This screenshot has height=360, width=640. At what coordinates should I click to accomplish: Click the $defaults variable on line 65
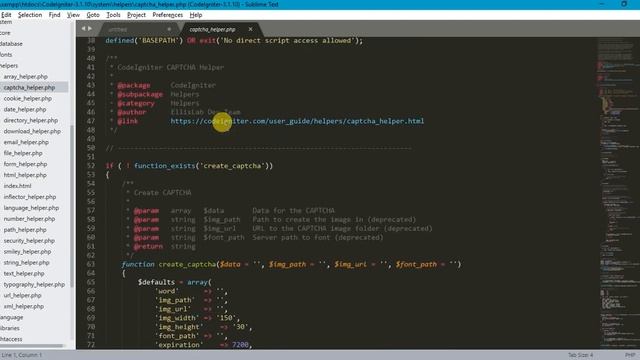click(x=156, y=282)
